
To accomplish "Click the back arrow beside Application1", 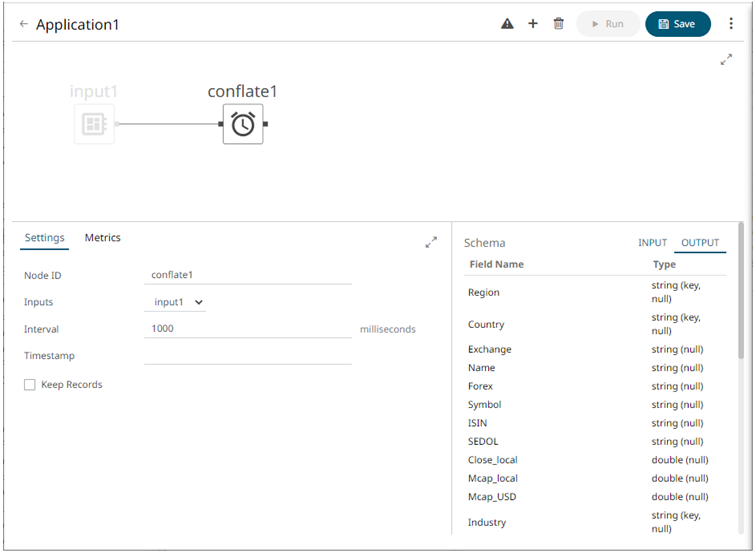I will [24, 24].
